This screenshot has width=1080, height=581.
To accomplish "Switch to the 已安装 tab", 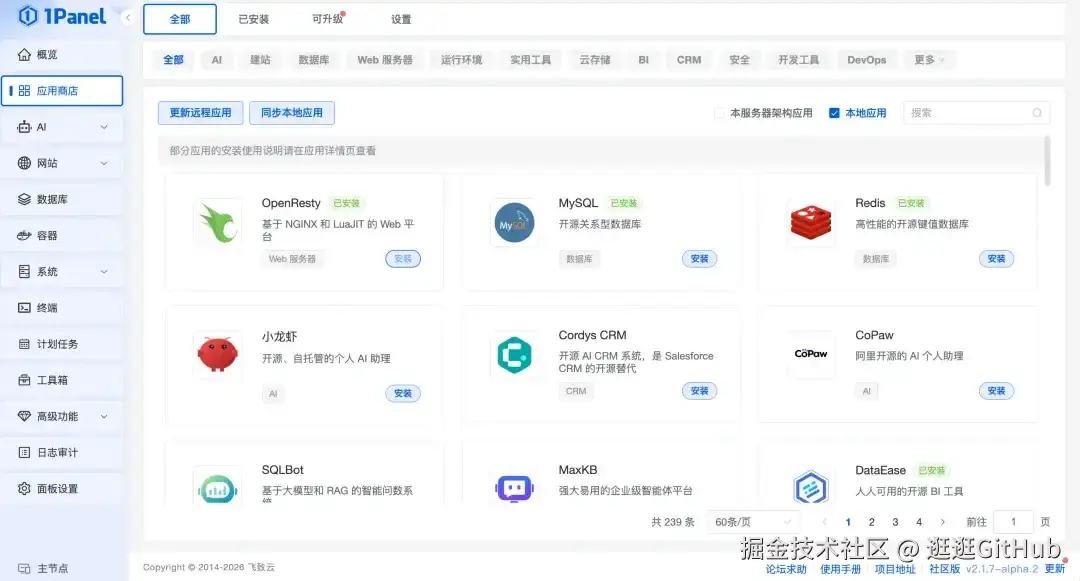I will pos(253,19).
